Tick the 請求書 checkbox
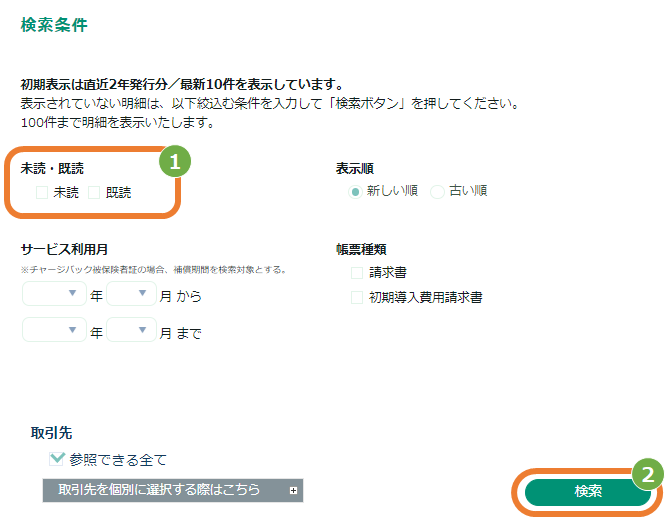 click(357, 273)
